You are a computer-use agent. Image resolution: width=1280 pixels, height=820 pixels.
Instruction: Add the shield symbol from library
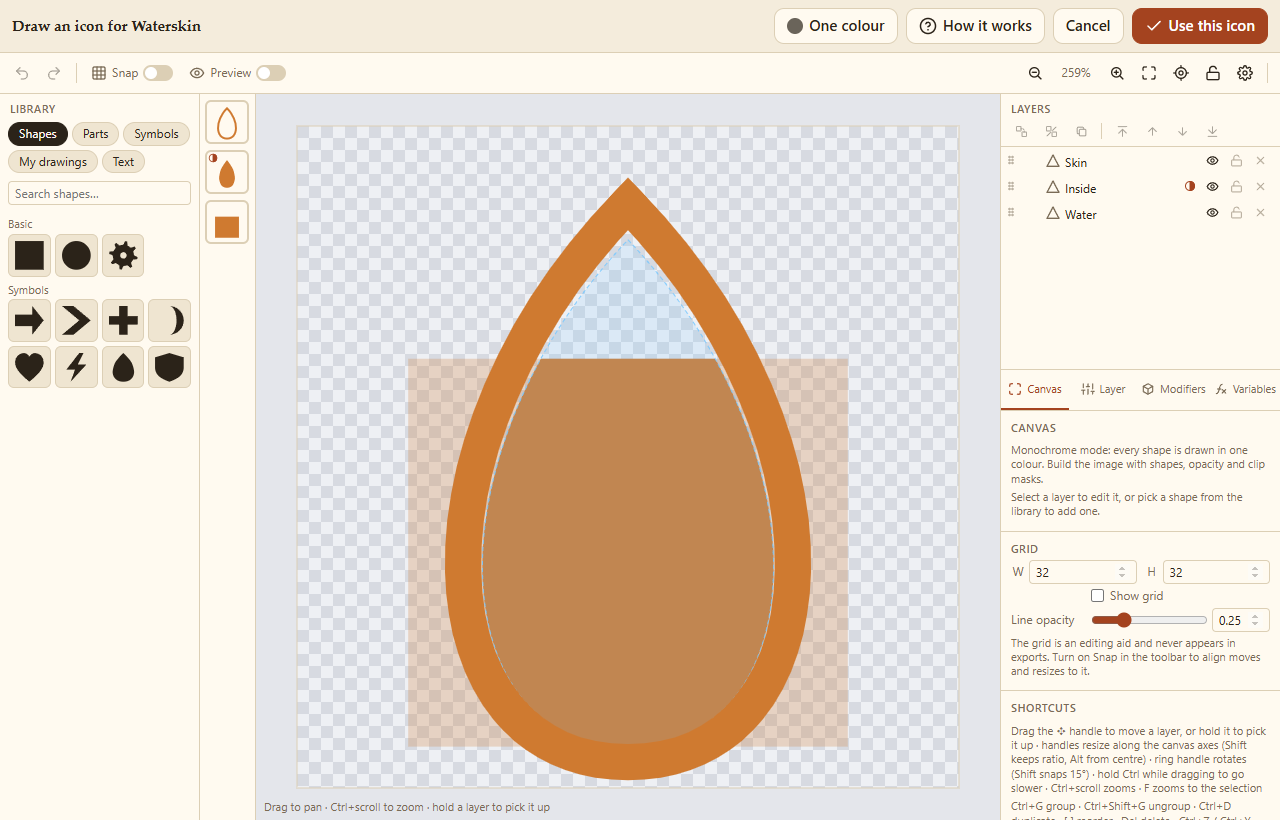pos(170,367)
